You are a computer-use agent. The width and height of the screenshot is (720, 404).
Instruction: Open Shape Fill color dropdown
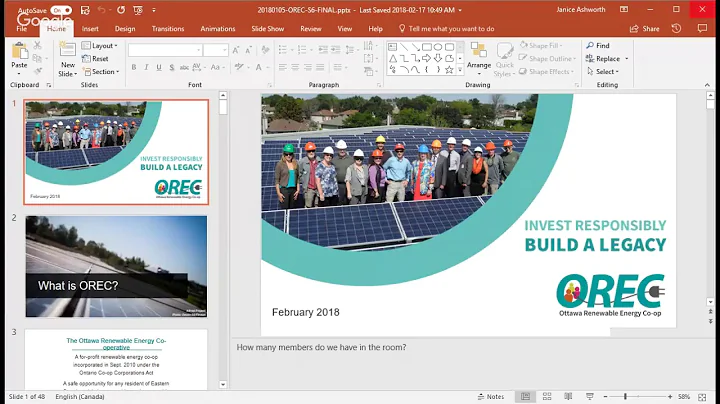point(541,45)
